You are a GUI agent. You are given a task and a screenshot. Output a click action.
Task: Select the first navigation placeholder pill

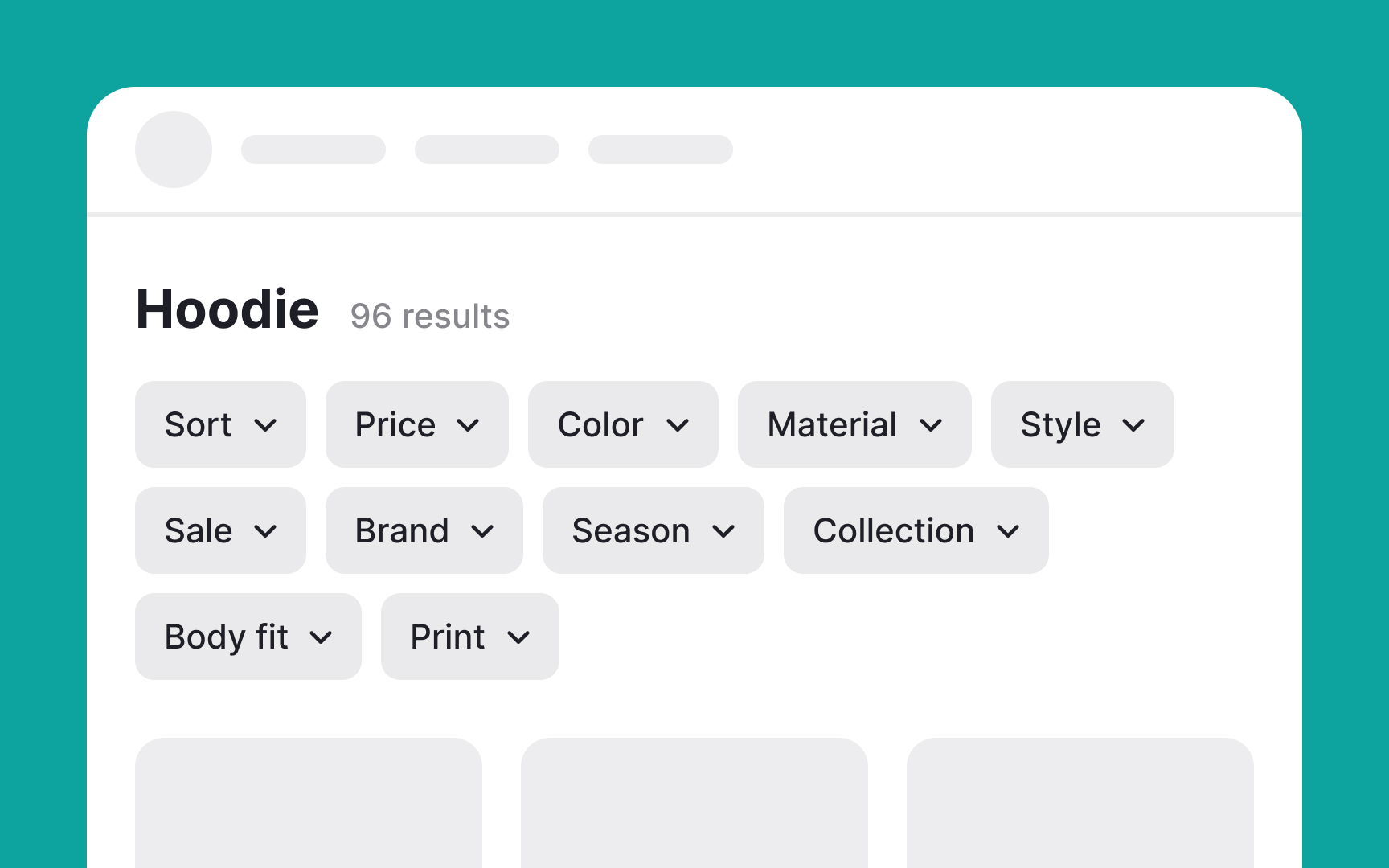(x=313, y=149)
